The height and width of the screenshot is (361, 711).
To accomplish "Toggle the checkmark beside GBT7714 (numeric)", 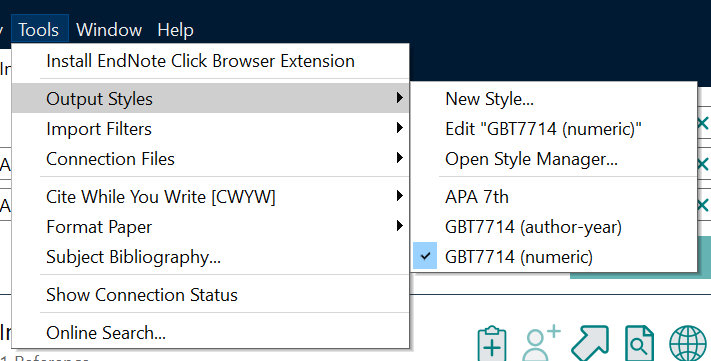I will 425,256.
